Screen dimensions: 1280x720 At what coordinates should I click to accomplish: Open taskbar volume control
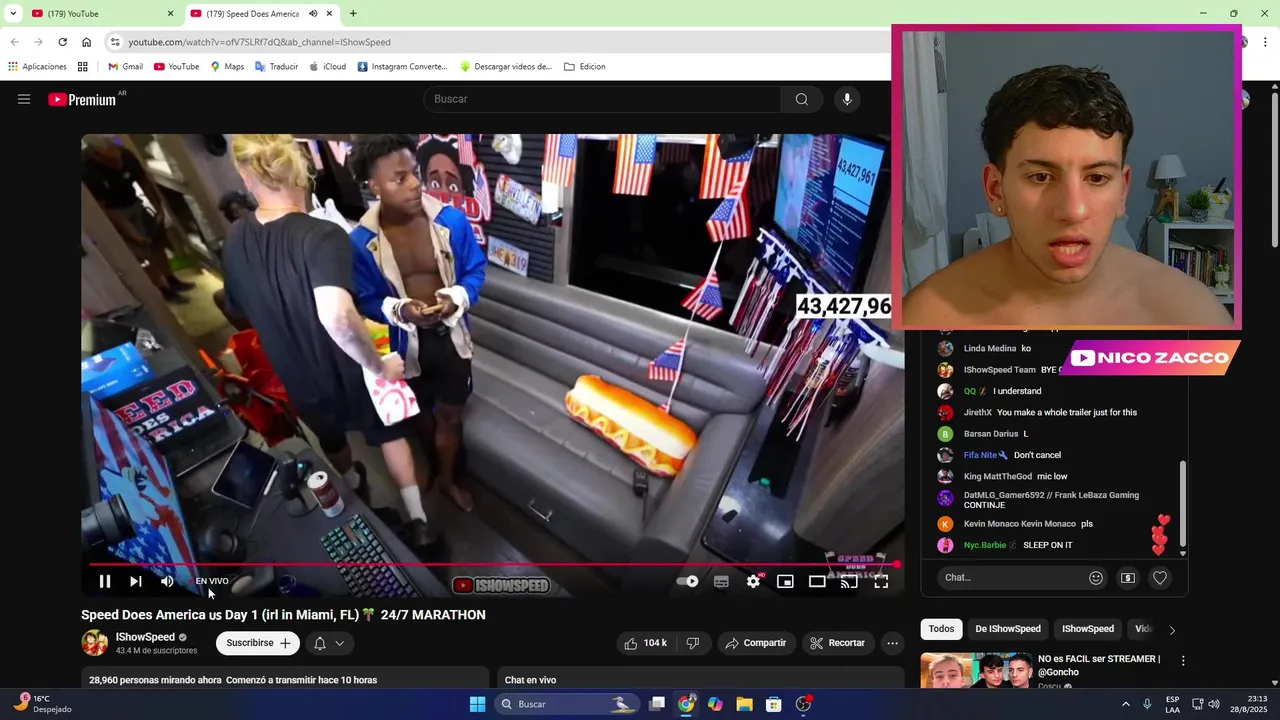point(1214,704)
